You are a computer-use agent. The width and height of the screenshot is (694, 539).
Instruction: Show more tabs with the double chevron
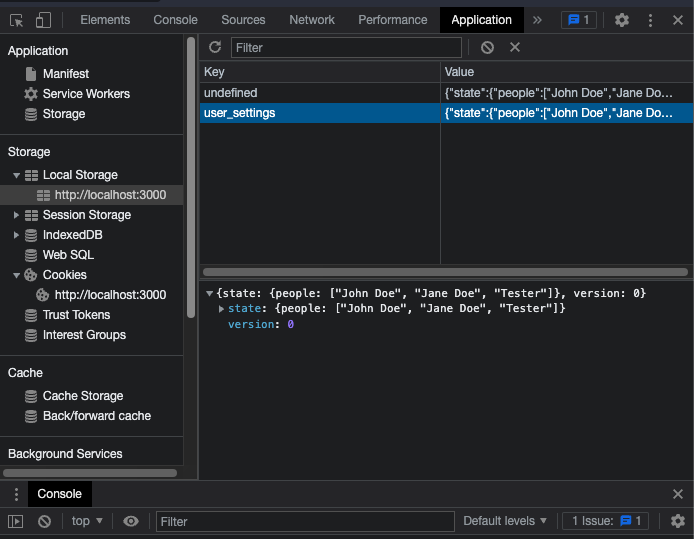(537, 20)
